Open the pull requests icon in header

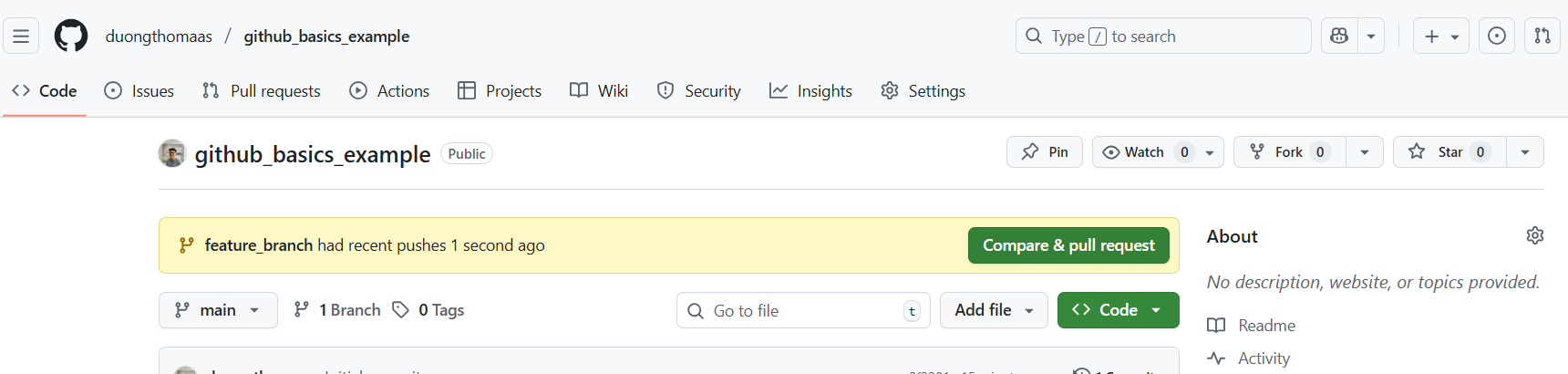tap(1542, 36)
